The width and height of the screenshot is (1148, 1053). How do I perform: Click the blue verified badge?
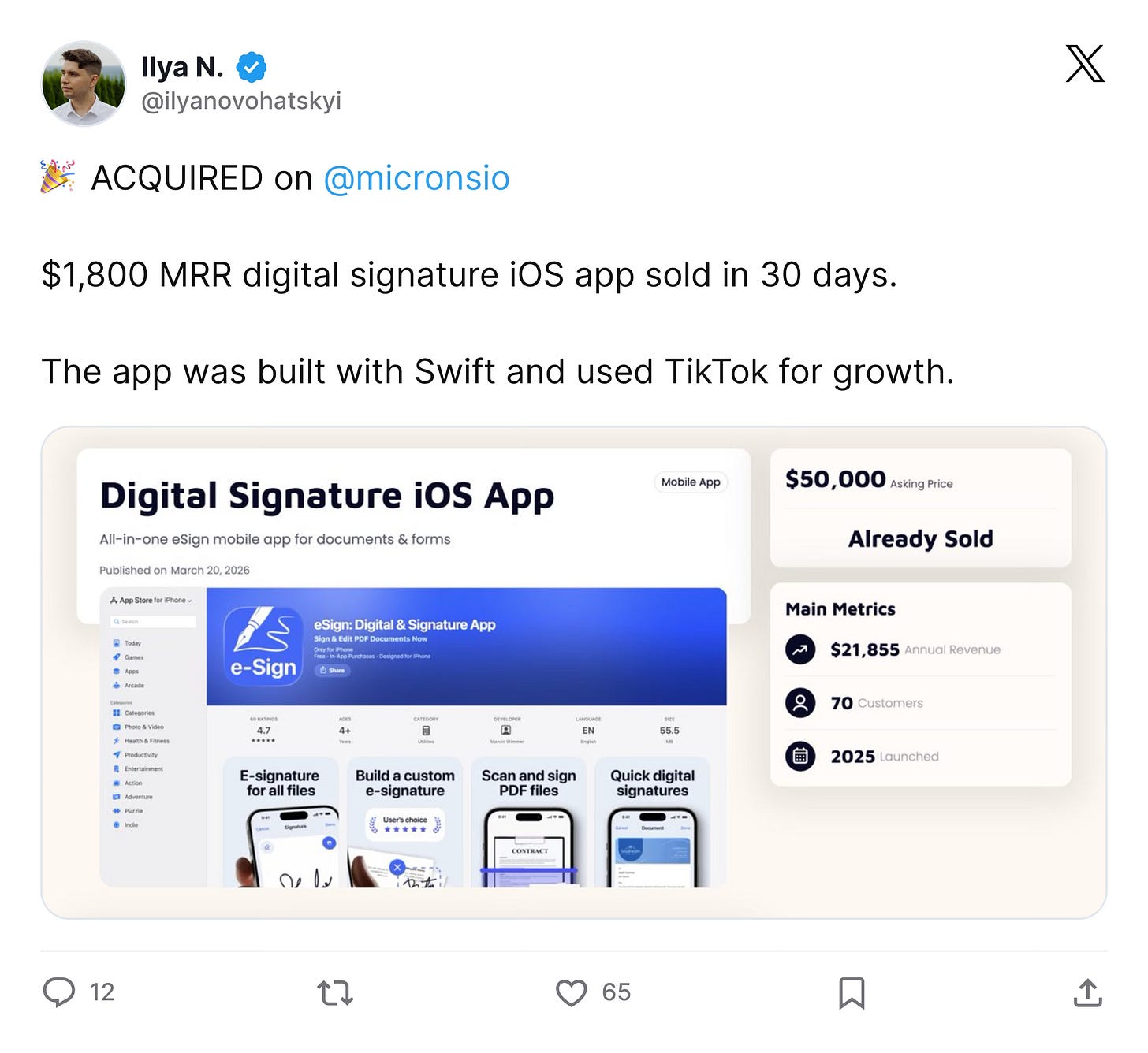[x=252, y=68]
